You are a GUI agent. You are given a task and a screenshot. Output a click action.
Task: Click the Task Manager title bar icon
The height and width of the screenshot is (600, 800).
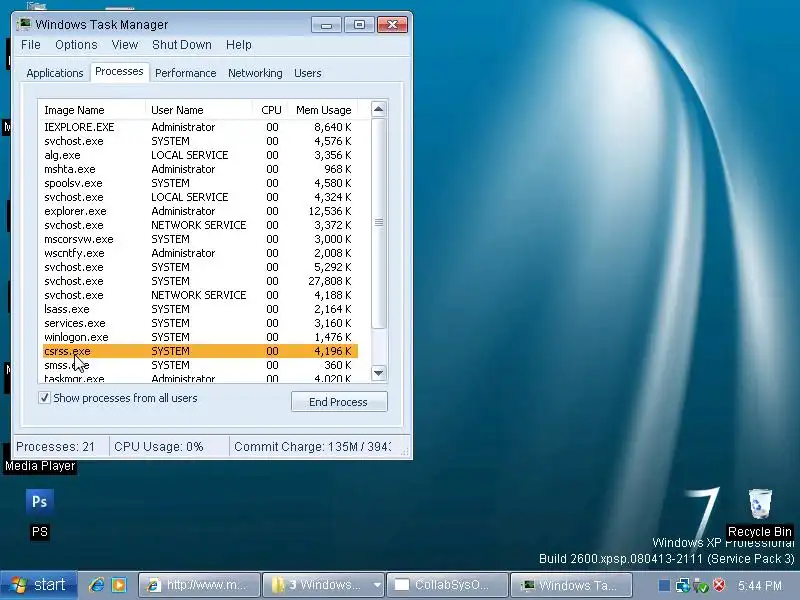click(23, 24)
